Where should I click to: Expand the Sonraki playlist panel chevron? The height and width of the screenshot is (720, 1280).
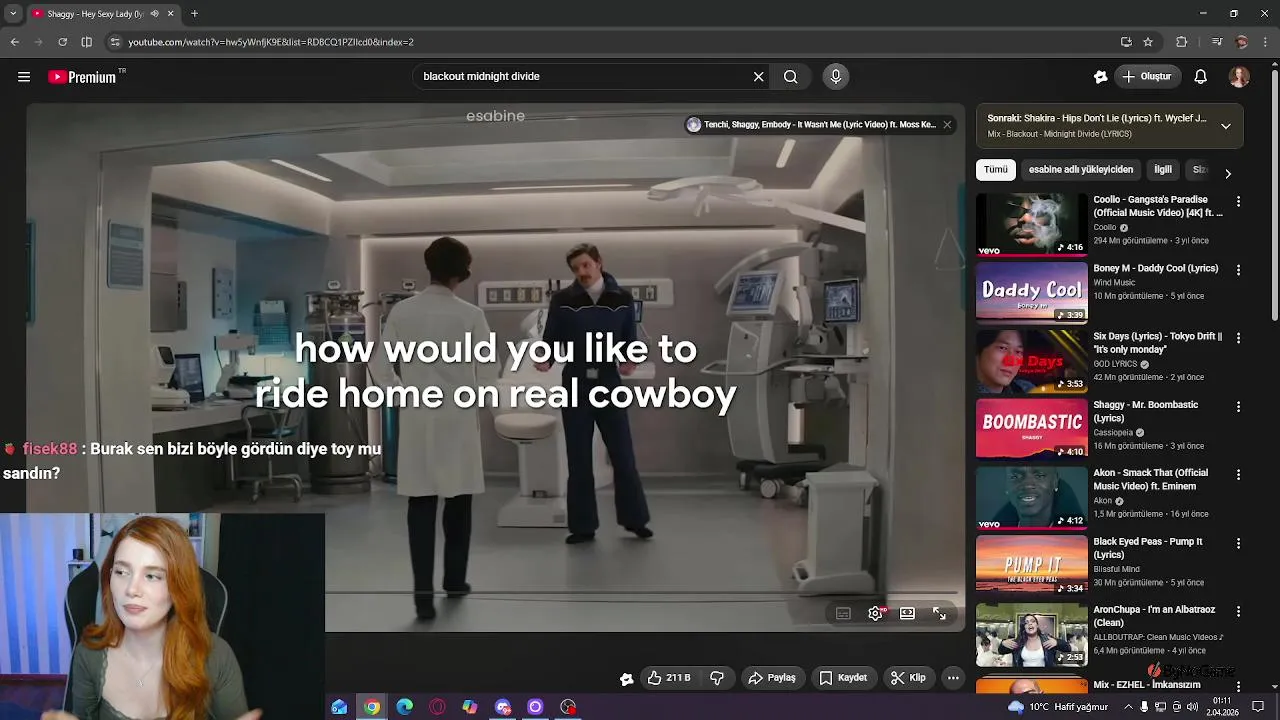coord(1226,126)
